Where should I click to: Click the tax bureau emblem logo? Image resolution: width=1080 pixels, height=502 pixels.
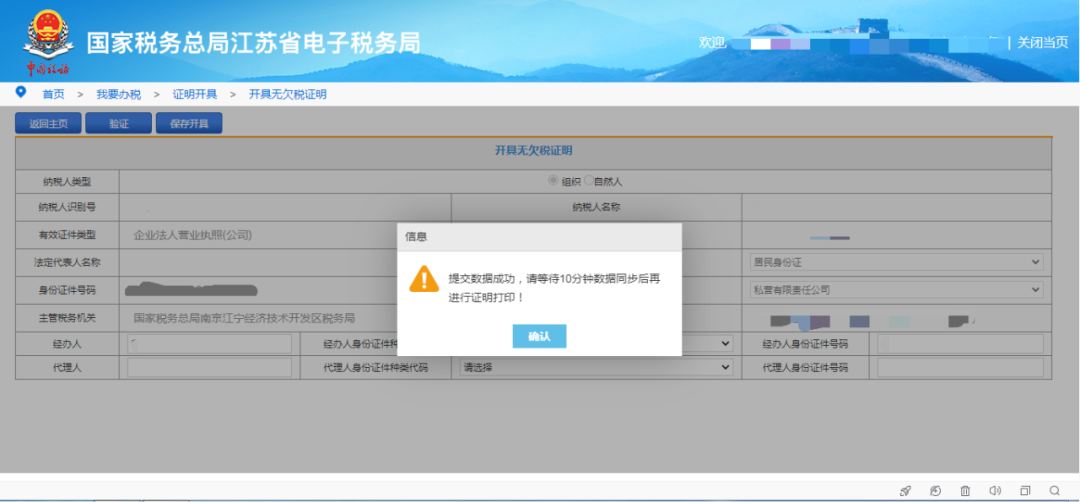[48, 41]
